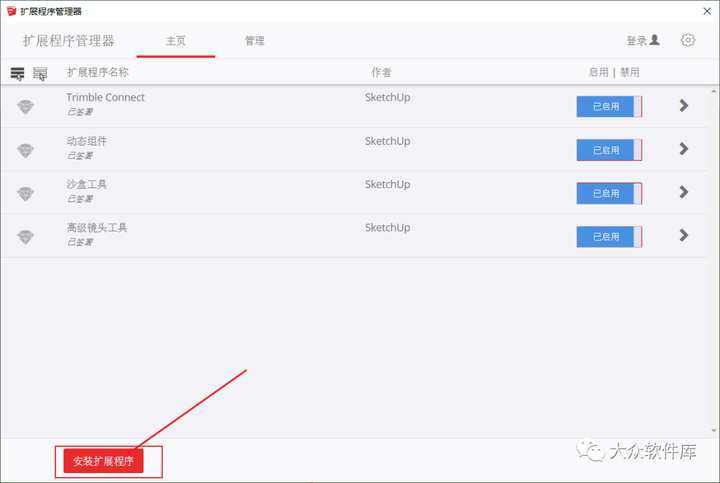Toggle the 已启用 switch for 高级镜头工具
Image resolution: width=720 pixels, height=483 pixels.
tap(609, 236)
